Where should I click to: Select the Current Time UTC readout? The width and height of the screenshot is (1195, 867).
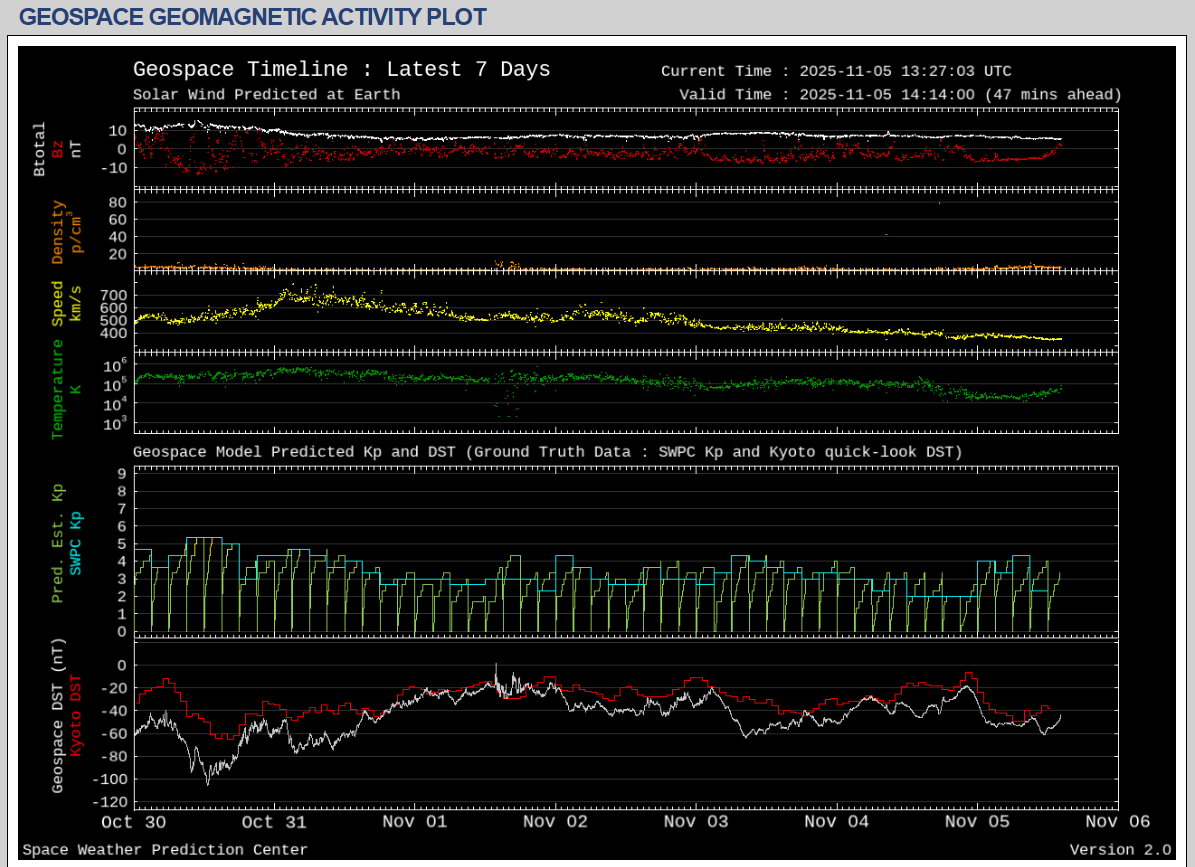[x=836, y=71]
